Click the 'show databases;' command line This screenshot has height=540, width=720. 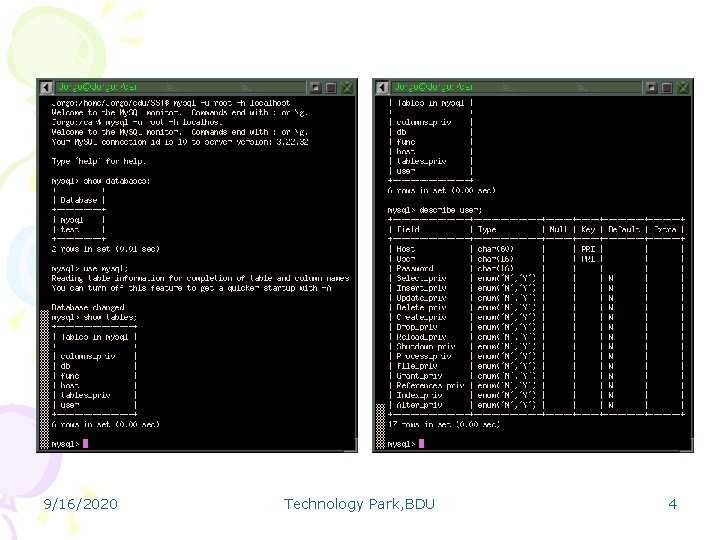(101, 181)
